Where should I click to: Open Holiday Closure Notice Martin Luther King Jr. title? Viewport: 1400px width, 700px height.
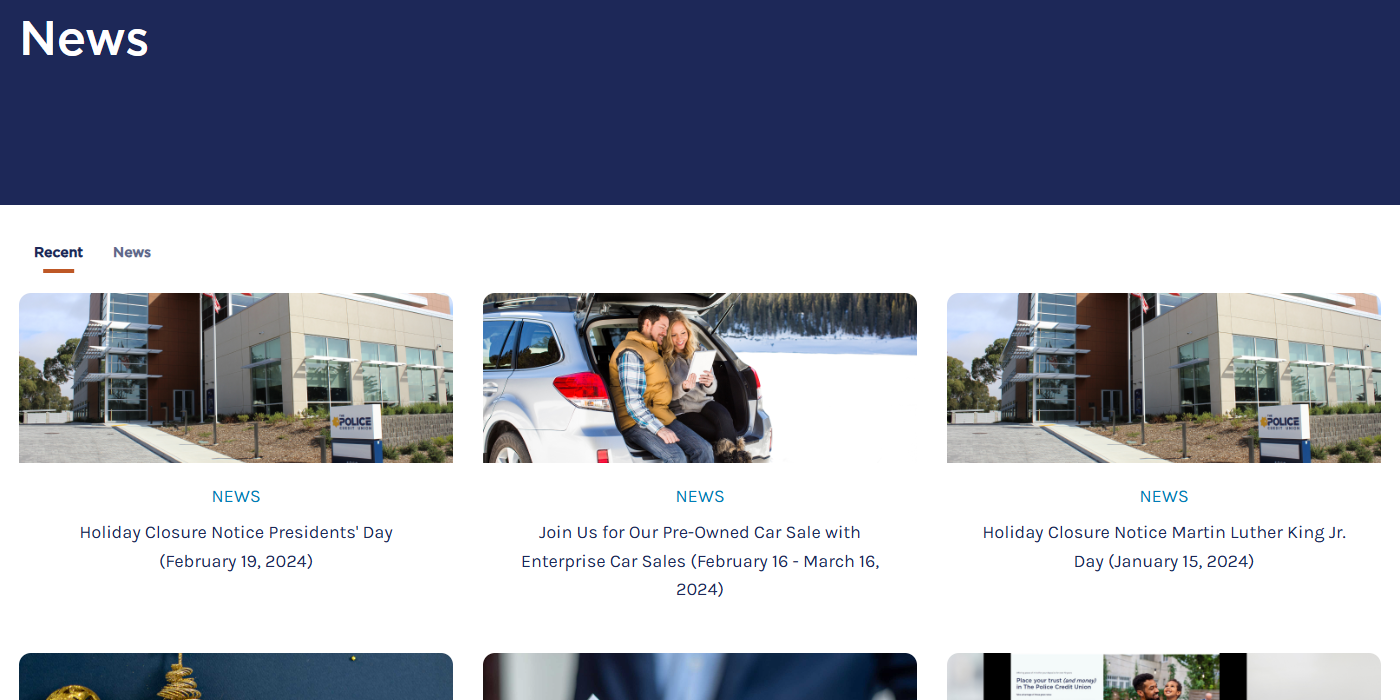tap(1164, 547)
